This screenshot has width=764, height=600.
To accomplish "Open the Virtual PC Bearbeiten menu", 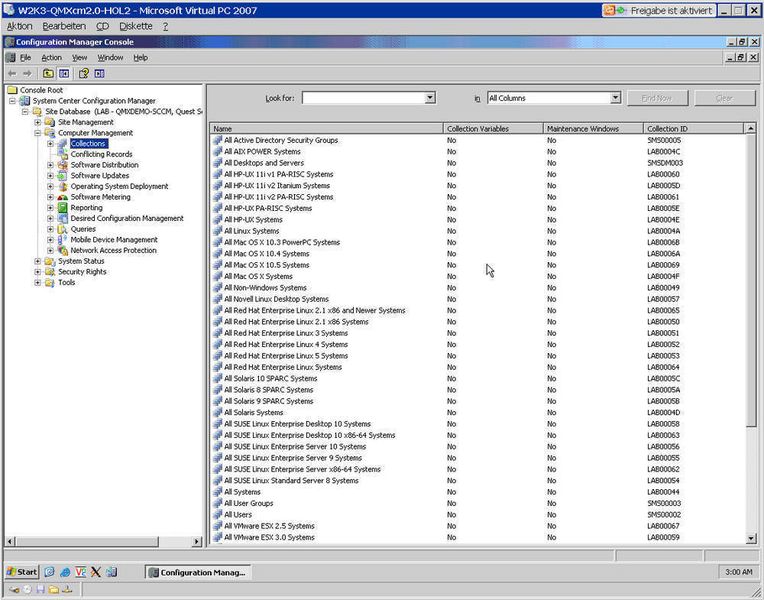I will coord(64,26).
